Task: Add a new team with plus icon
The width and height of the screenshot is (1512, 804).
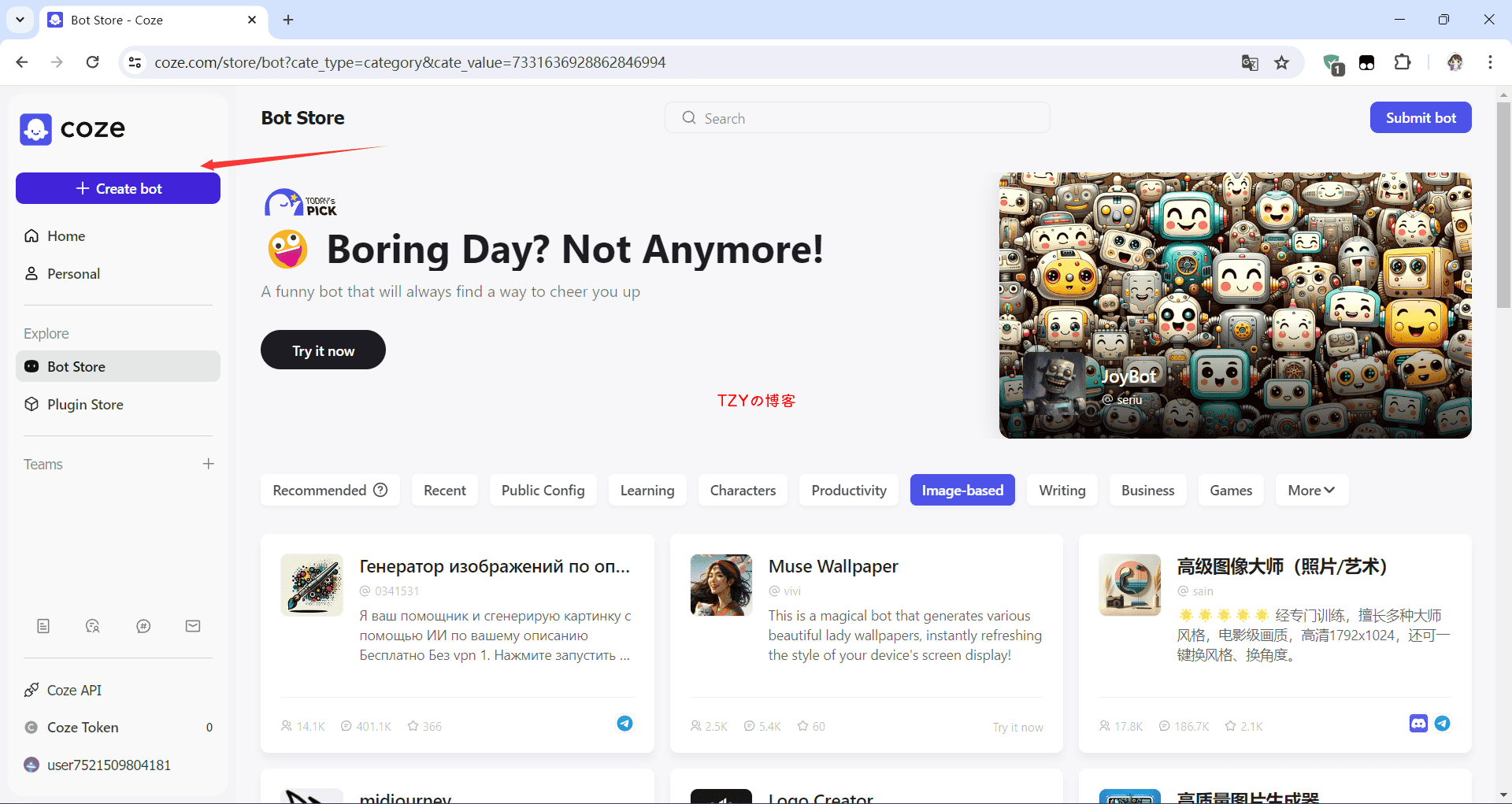Action: point(208,464)
